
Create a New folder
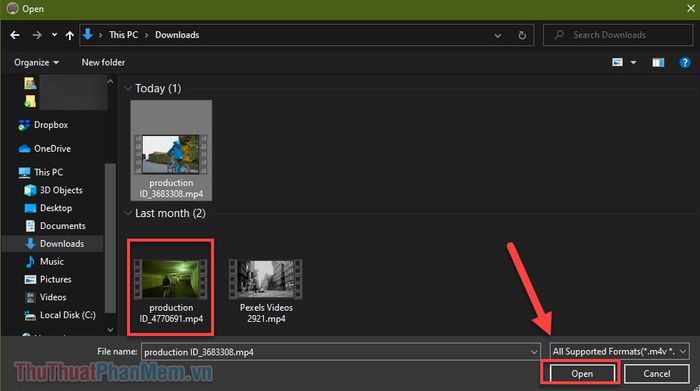(103, 62)
